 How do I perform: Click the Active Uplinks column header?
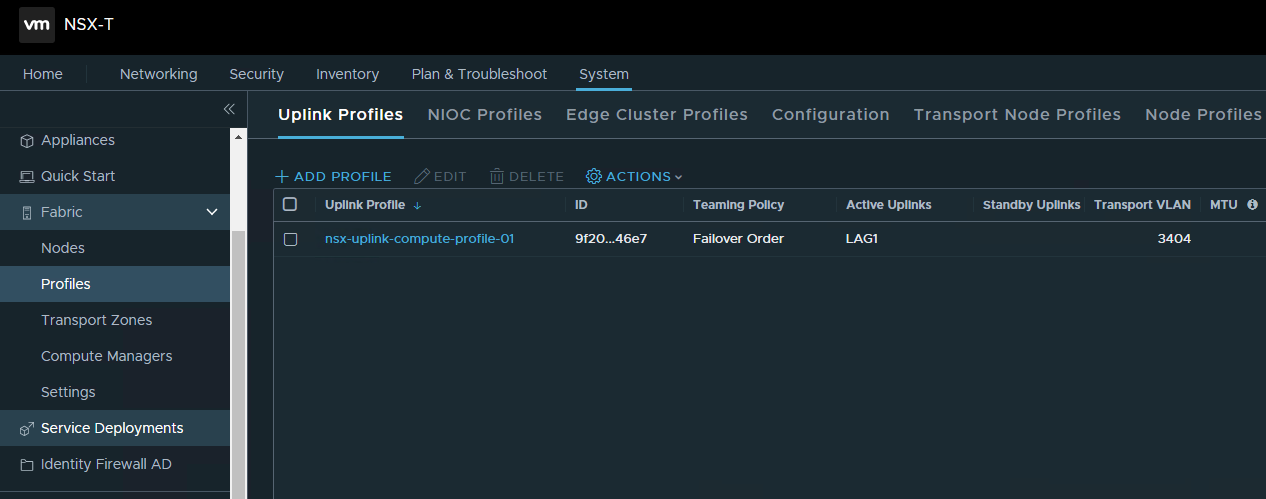point(889,205)
